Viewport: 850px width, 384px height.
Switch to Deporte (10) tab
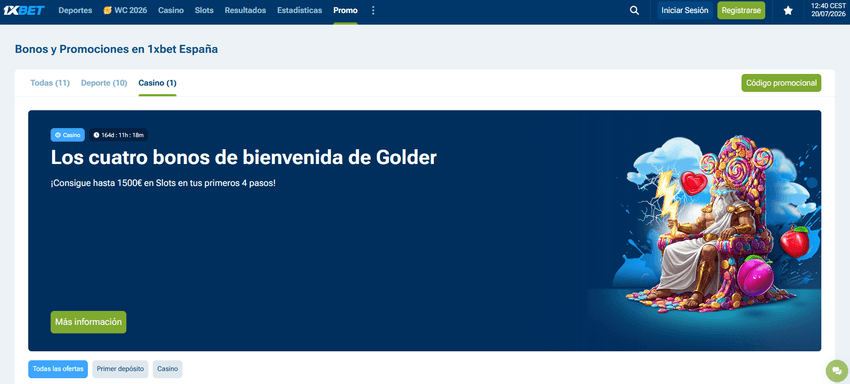click(104, 83)
